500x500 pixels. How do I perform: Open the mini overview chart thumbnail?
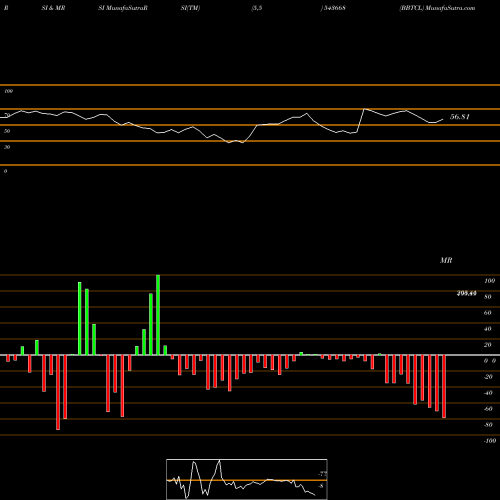(247, 479)
